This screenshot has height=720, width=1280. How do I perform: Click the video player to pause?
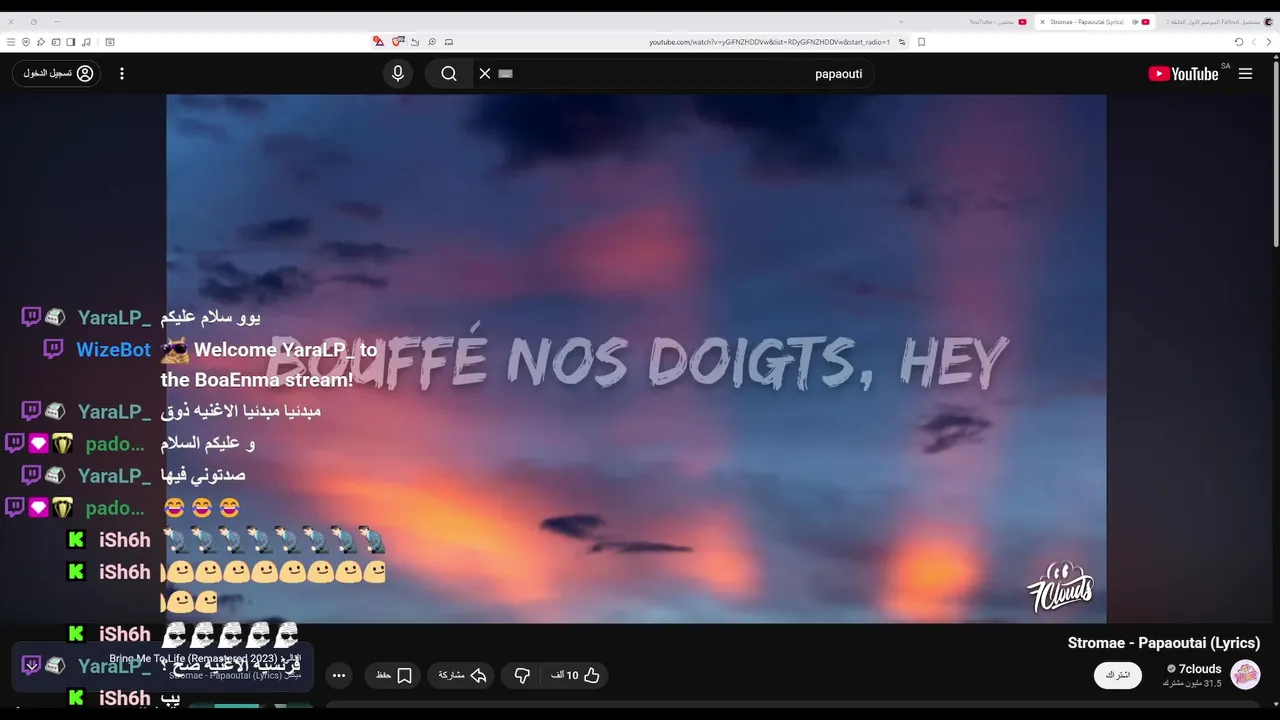pyautogui.click(x=636, y=358)
